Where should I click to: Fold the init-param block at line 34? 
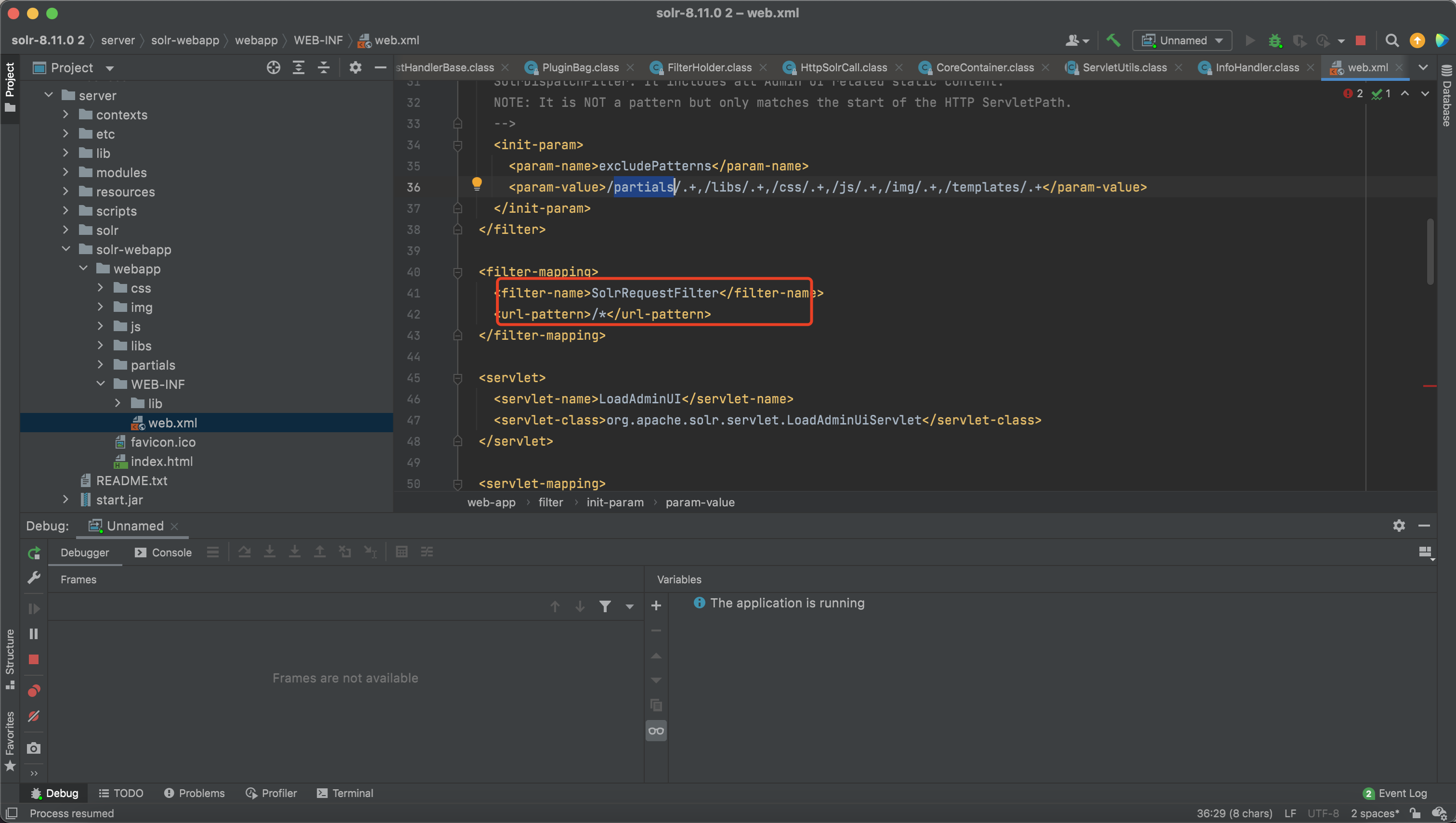point(458,145)
